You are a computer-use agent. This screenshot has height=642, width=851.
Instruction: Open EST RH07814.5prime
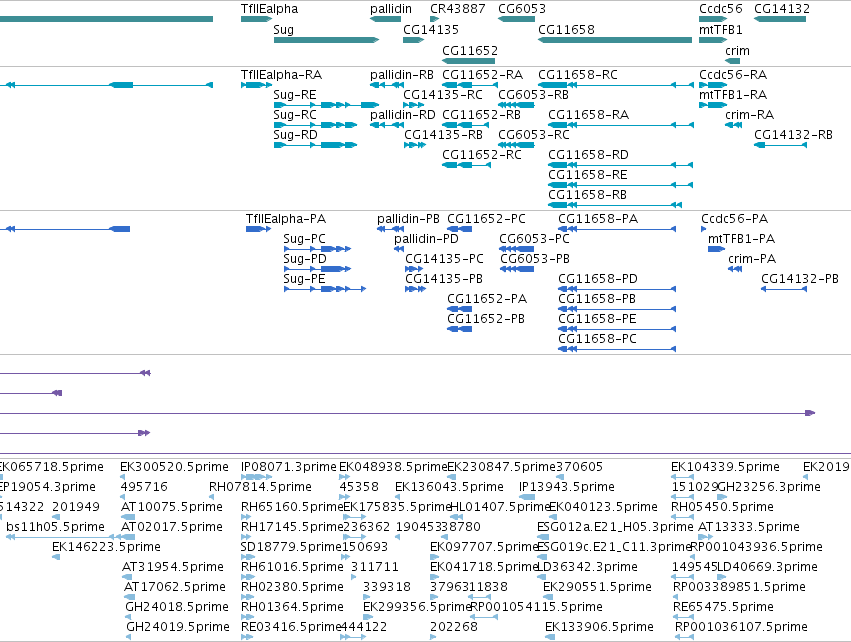tap(261, 487)
